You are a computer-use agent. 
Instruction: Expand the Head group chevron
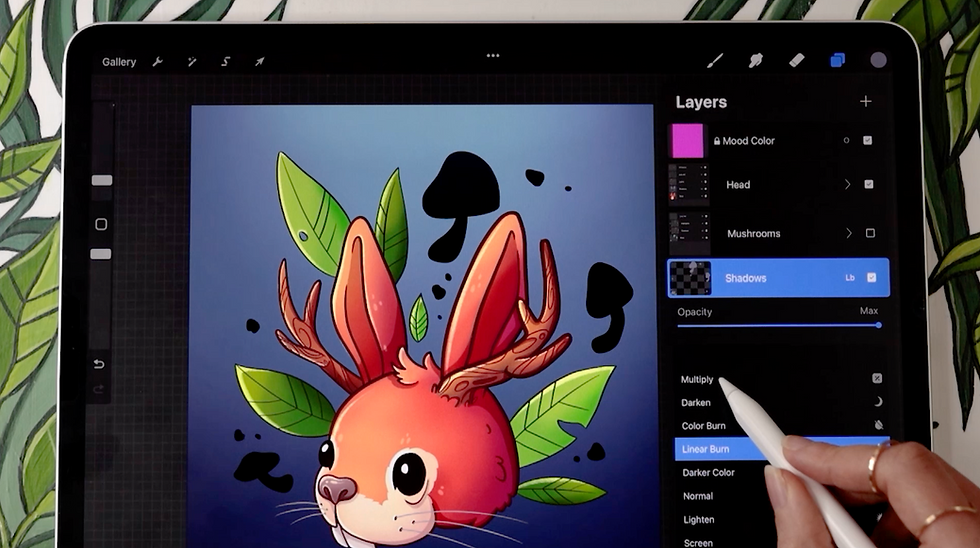(848, 184)
